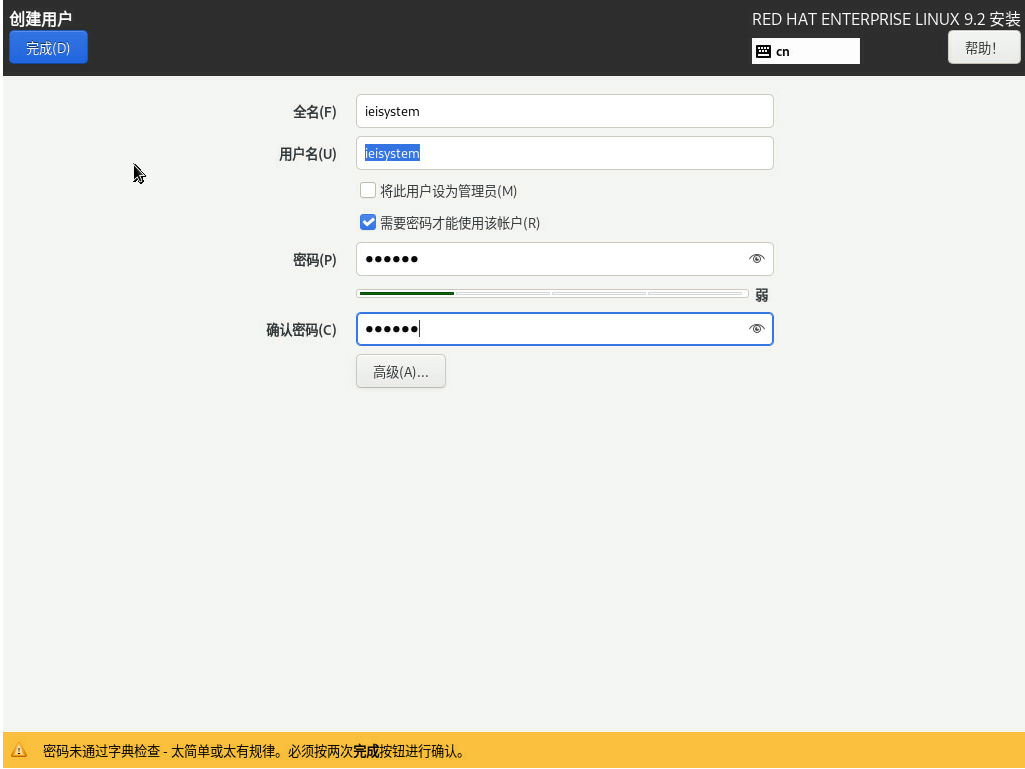Uncheck 需要密码才能使用该帐户 checkbox
1025x769 pixels.
[368, 223]
